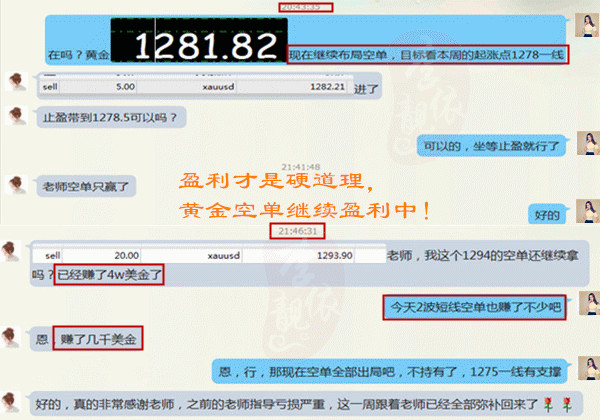
Task: Click value 1293.90 in the sell order row
Action: tap(334, 255)
